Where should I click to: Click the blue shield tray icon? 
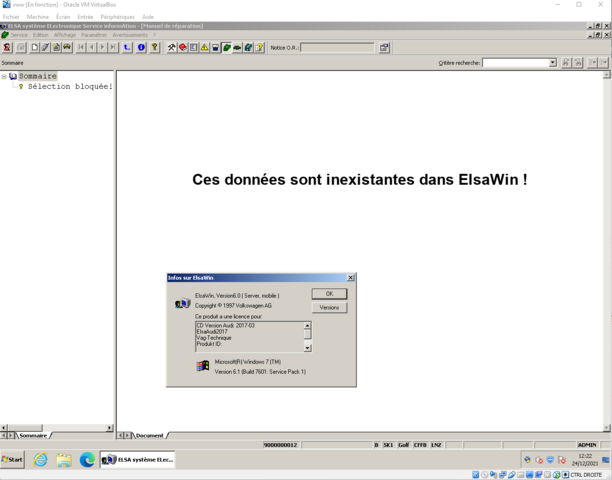click(550, 460)
